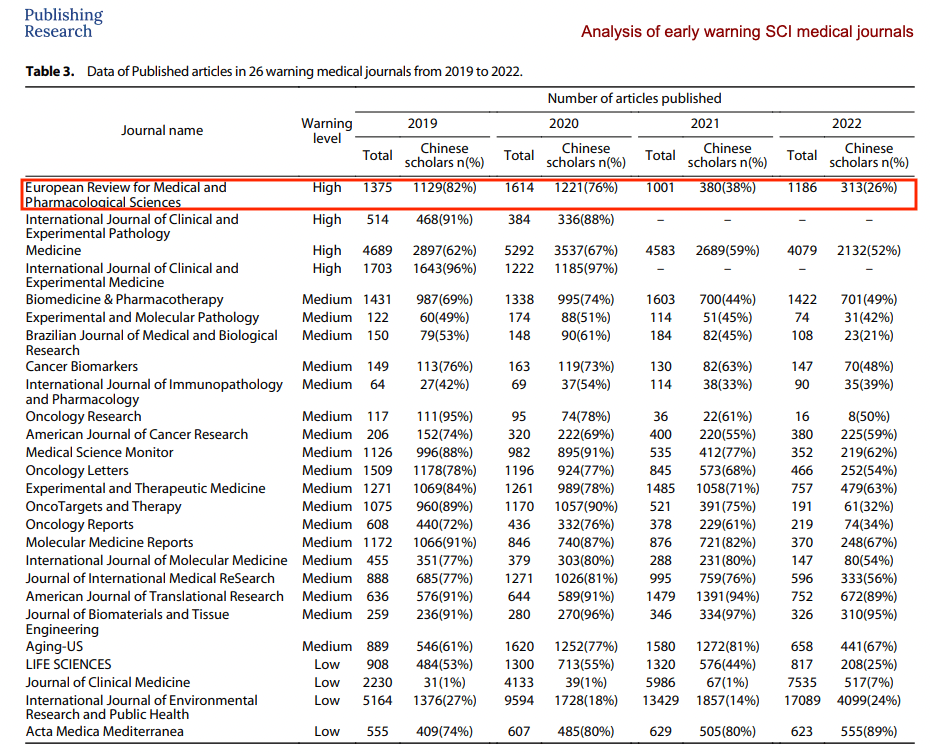Select Biomedicine & Pharmacotherapy journal name
930x753 pixels.
pyautogui.click(x=124, y=299)
